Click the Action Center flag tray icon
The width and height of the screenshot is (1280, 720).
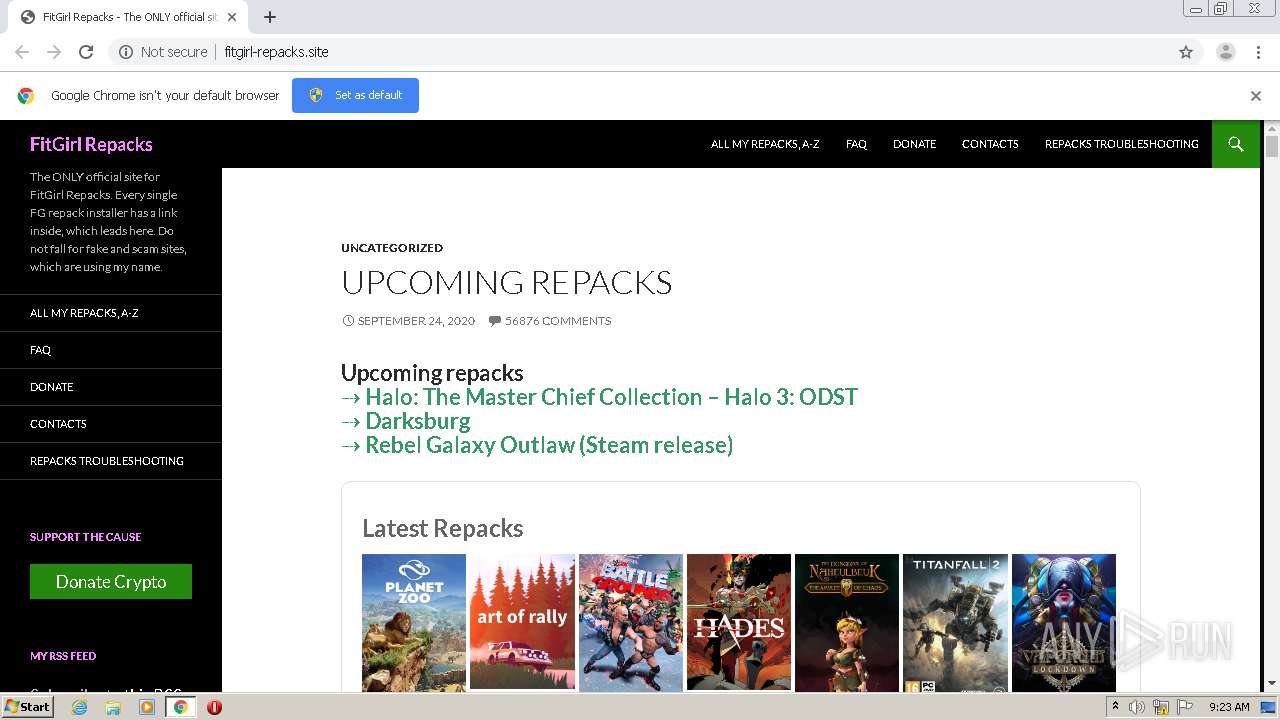pos(1183,707)
